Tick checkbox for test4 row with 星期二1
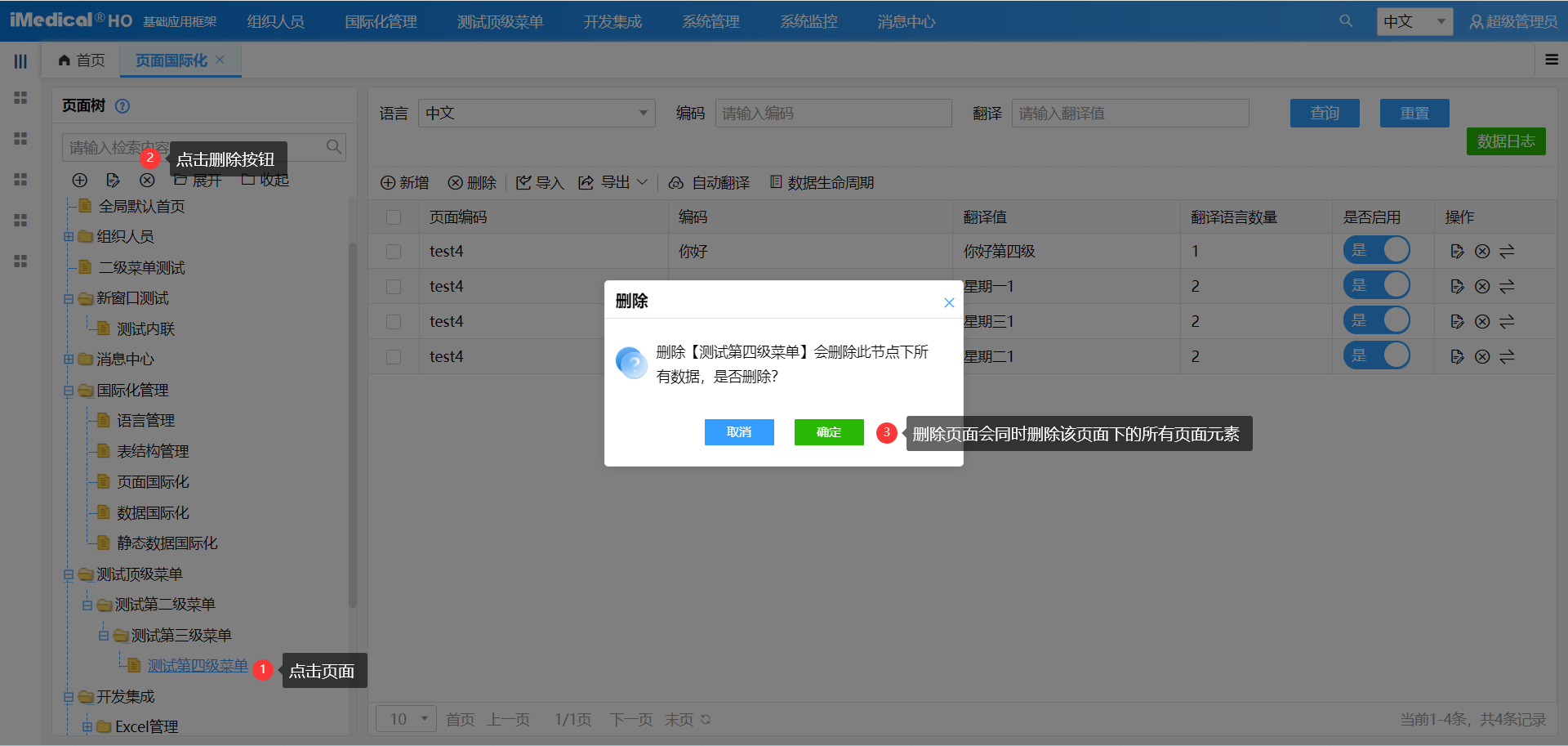The image size is (1568, 746). (394, 357)
